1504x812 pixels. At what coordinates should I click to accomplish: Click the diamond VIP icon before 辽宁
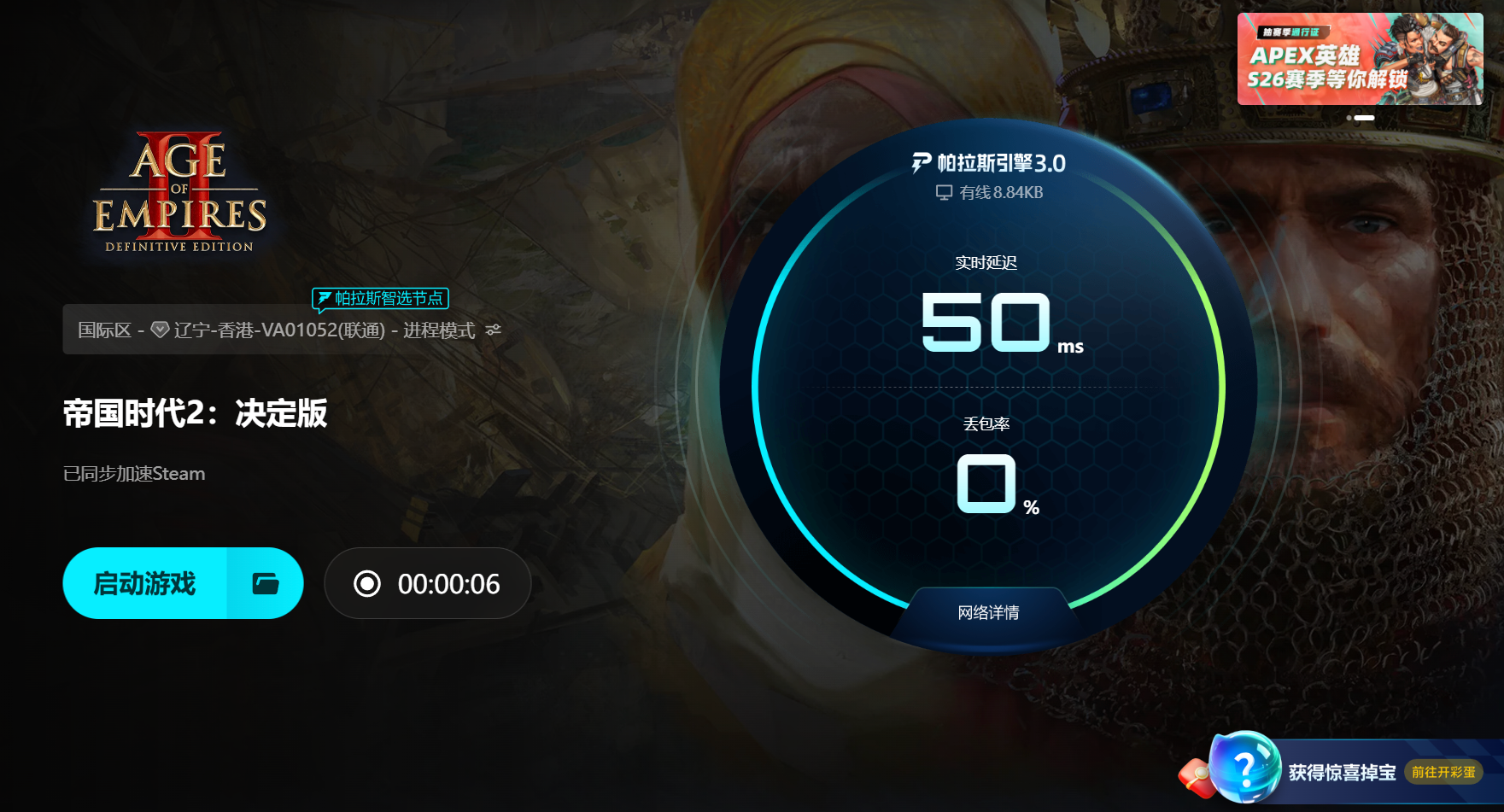click(160, 330)
